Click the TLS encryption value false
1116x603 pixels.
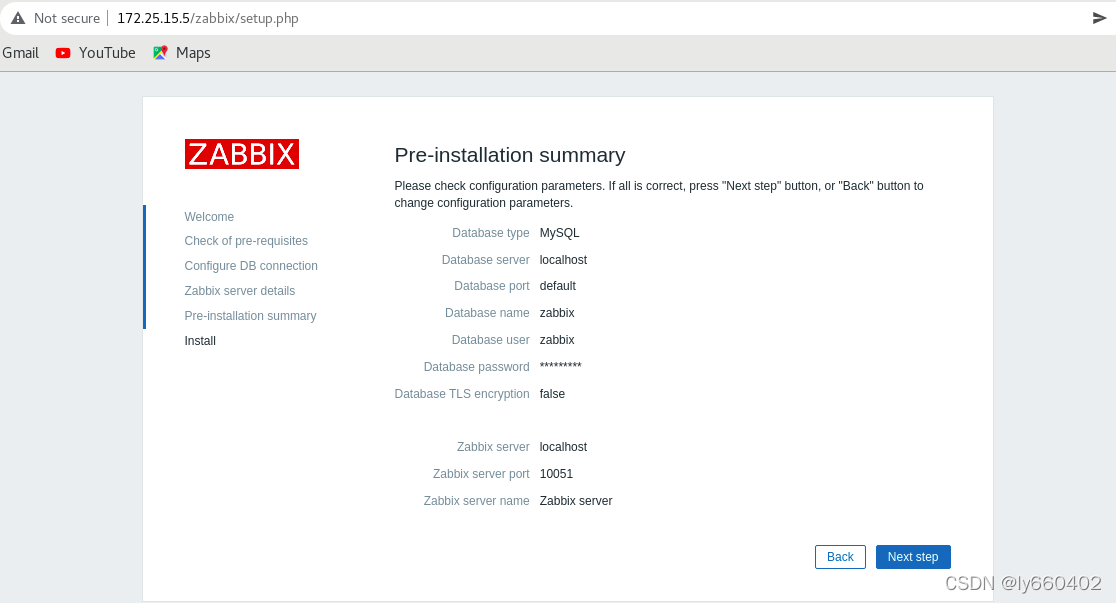(552, 394)
